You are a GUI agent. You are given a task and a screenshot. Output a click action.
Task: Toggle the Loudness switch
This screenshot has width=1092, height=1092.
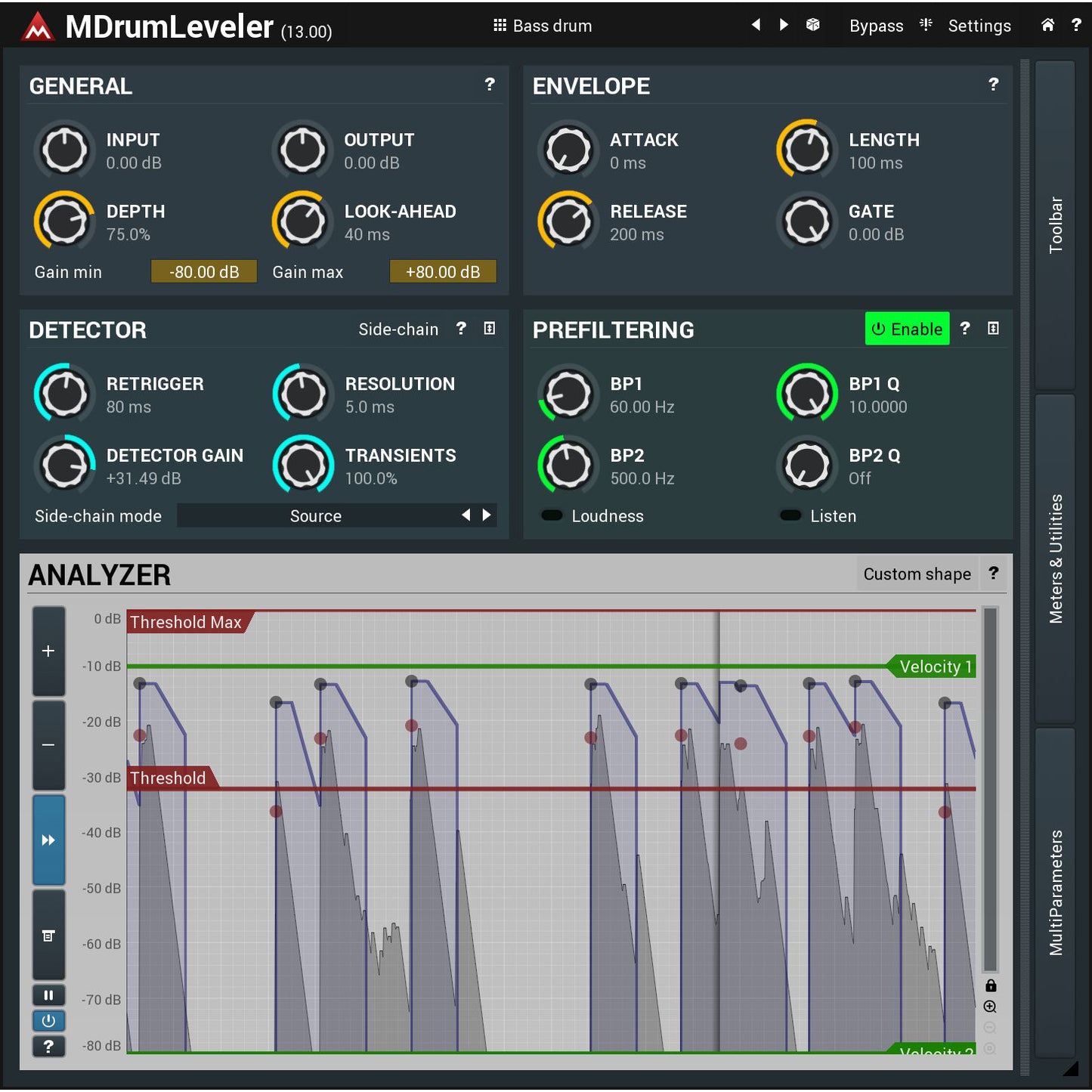point(552,515)
